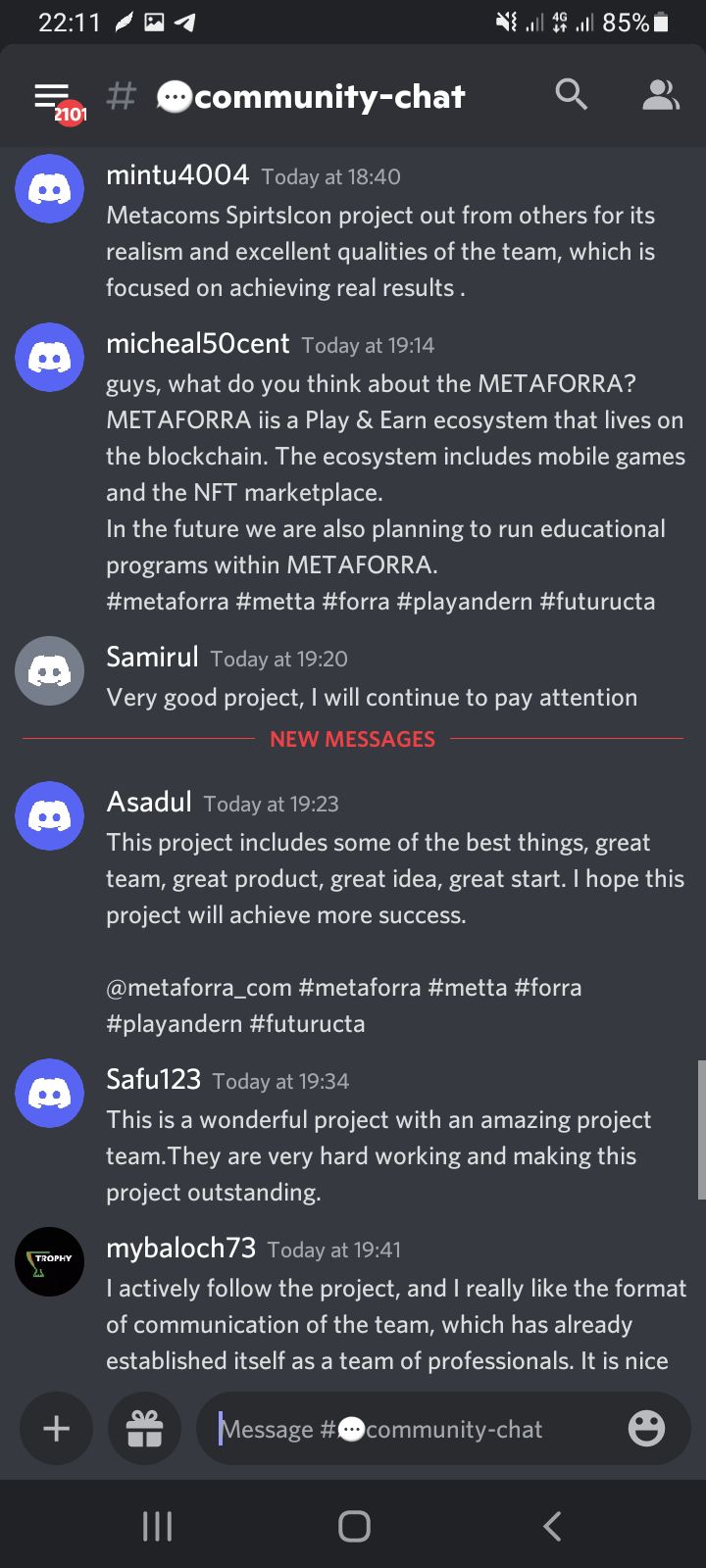Tap the search magnifier icon
This screenshot has height=1568, width=706.
tap(571, 95)
